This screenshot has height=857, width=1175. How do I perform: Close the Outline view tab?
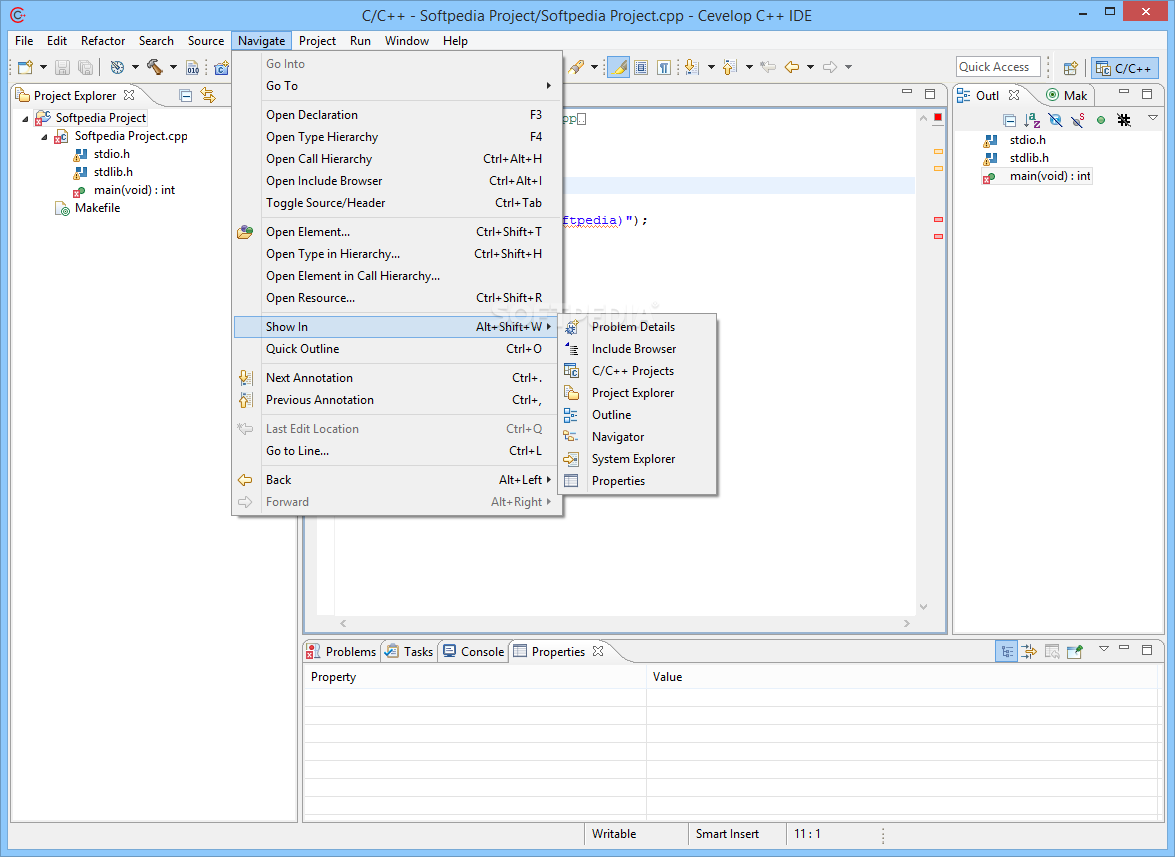1014,95
